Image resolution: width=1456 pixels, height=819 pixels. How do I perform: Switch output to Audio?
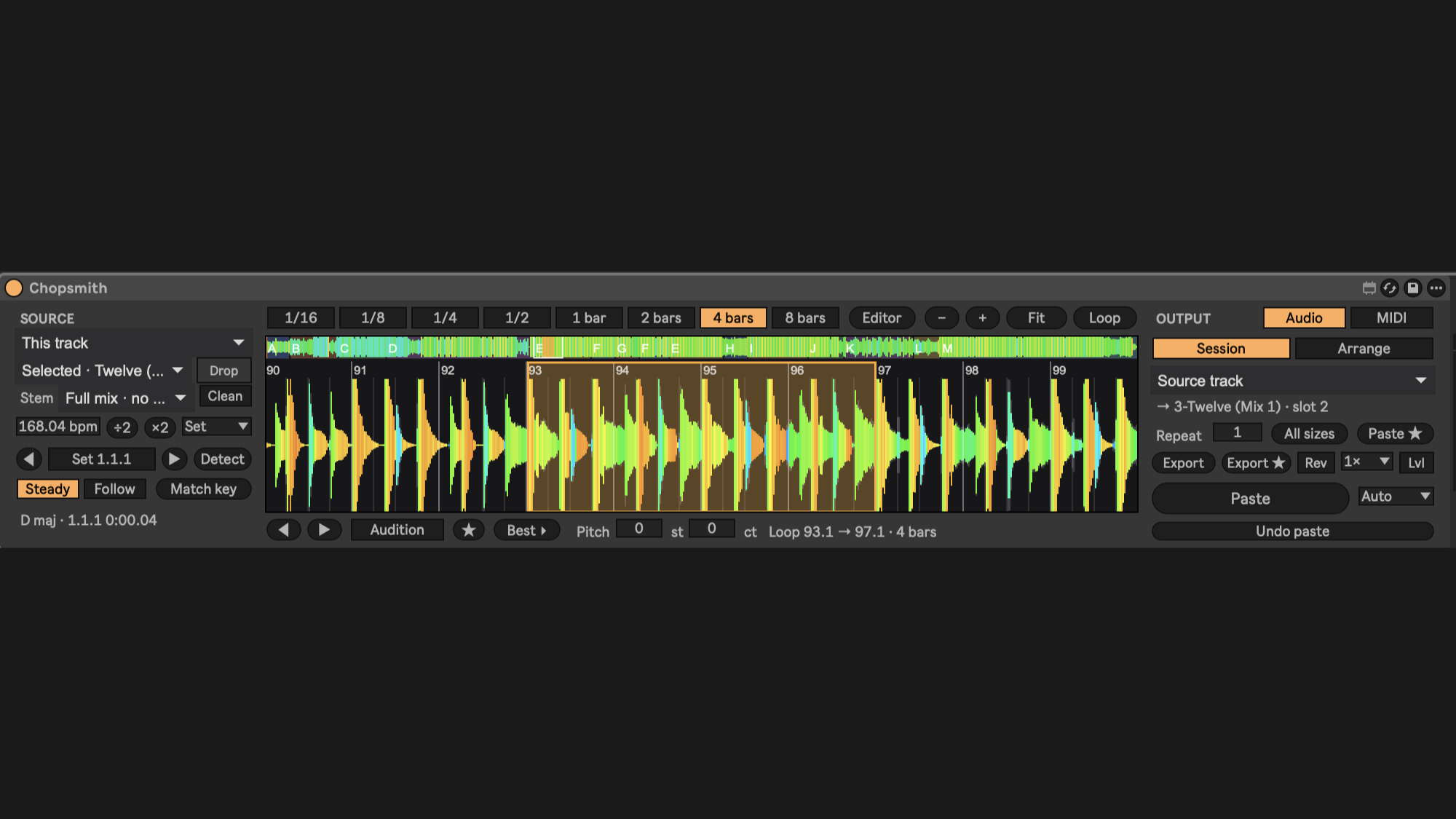tap(1304, 318)
